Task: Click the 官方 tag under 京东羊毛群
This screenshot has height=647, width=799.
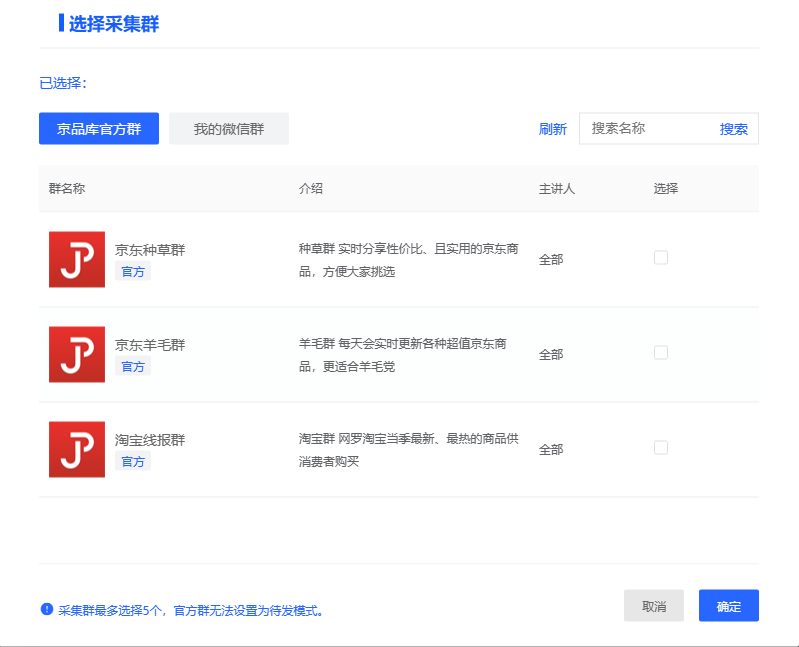Action: (132, 367)
